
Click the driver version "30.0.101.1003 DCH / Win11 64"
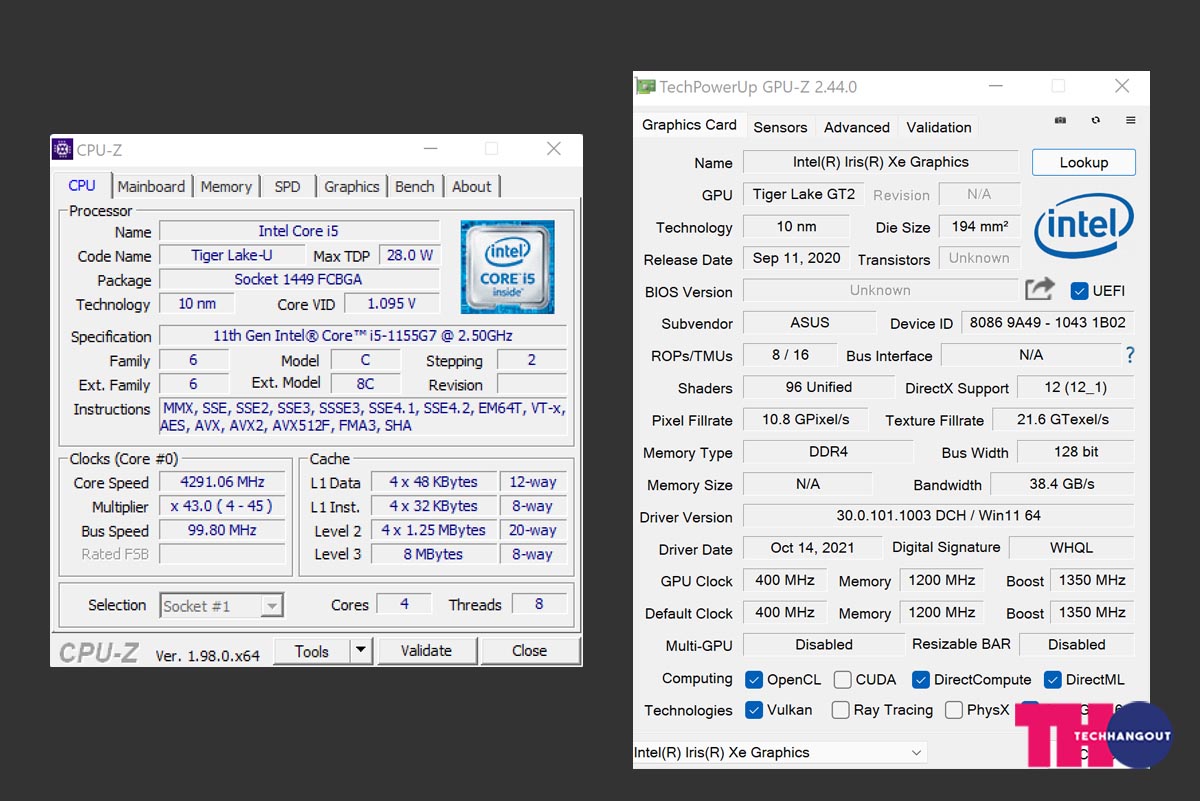(939, 516)
